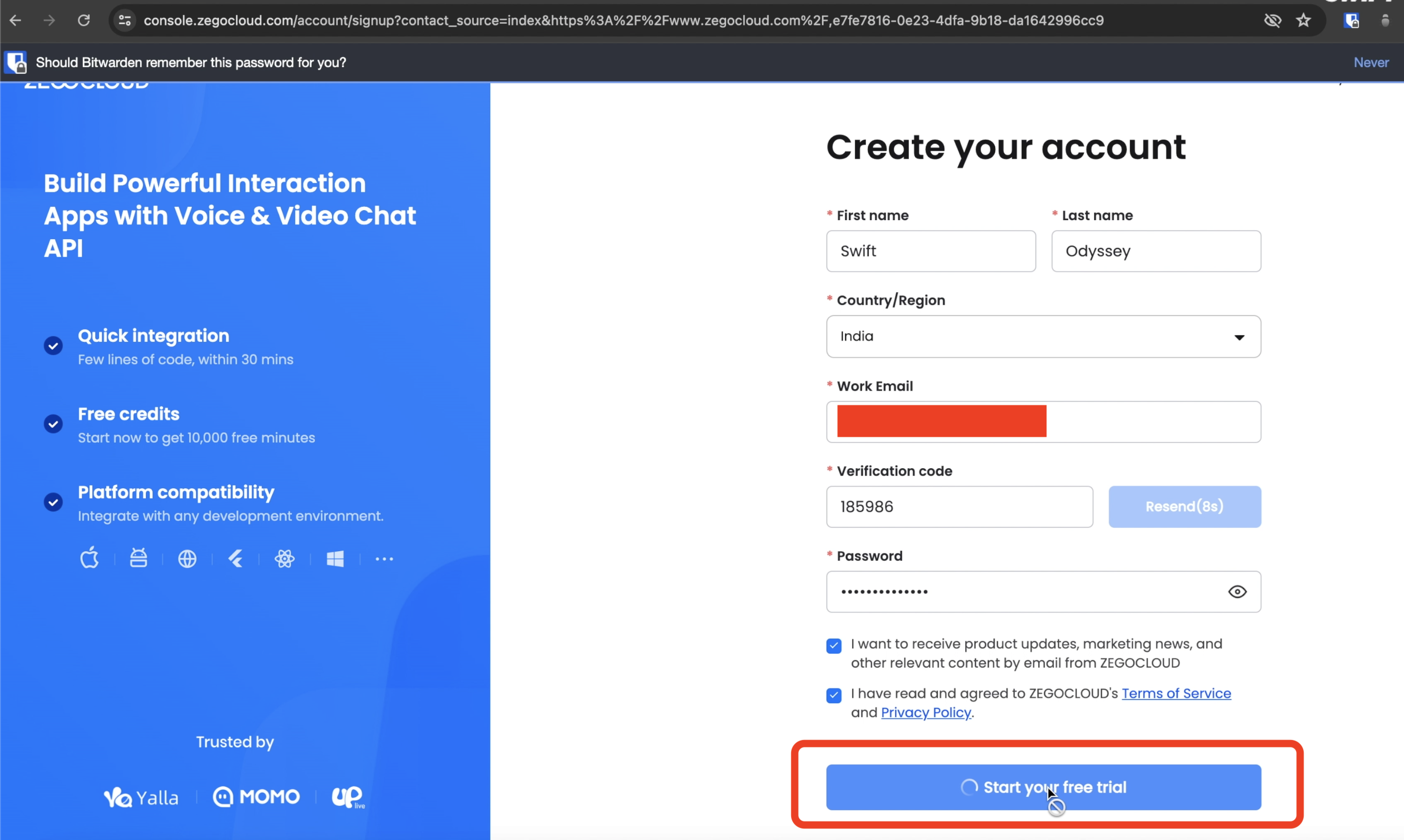Click the browser back arrow

pyautogui.click(x=15, y=20)
